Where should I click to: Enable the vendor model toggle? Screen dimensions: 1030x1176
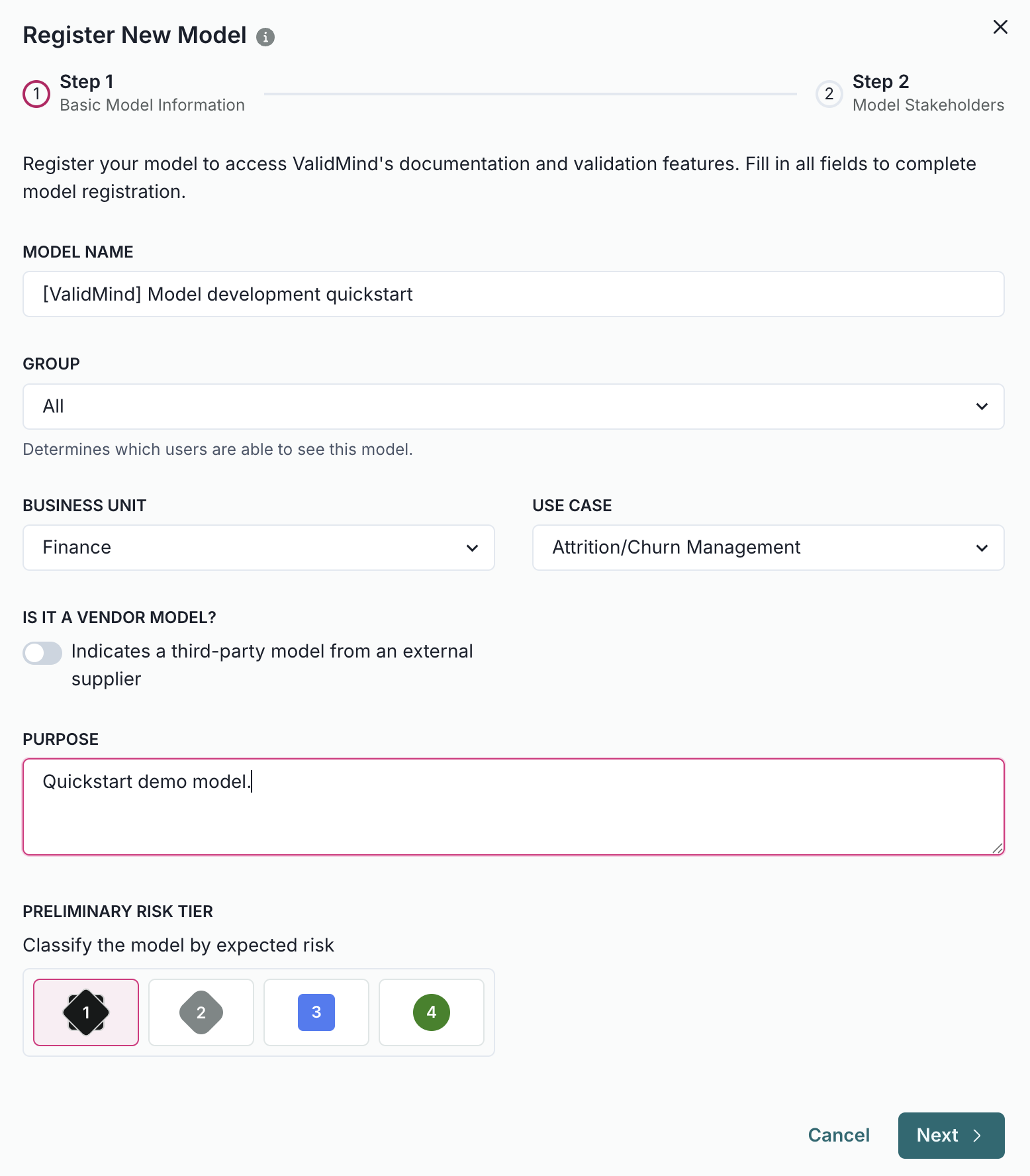click(x=42, y=653)
